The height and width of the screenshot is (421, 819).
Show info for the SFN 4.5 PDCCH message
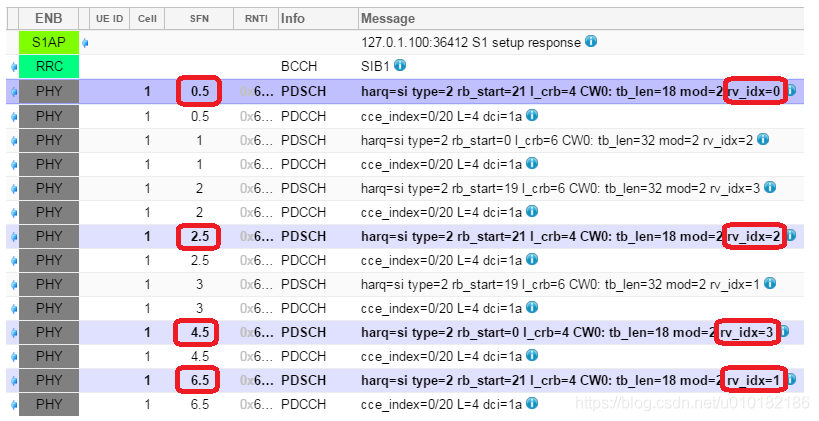coord(532,355)
